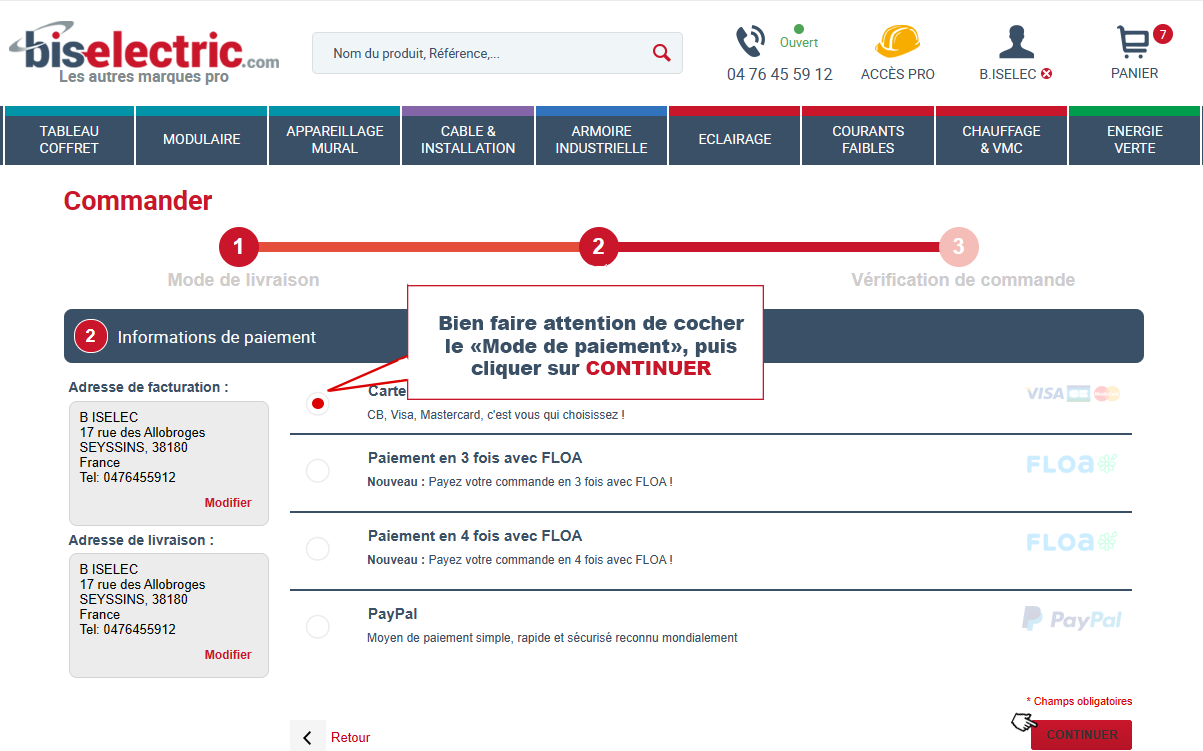Open the Eclairage category menu
This screenshot has width=1203, height=751.
coord(735,139)
